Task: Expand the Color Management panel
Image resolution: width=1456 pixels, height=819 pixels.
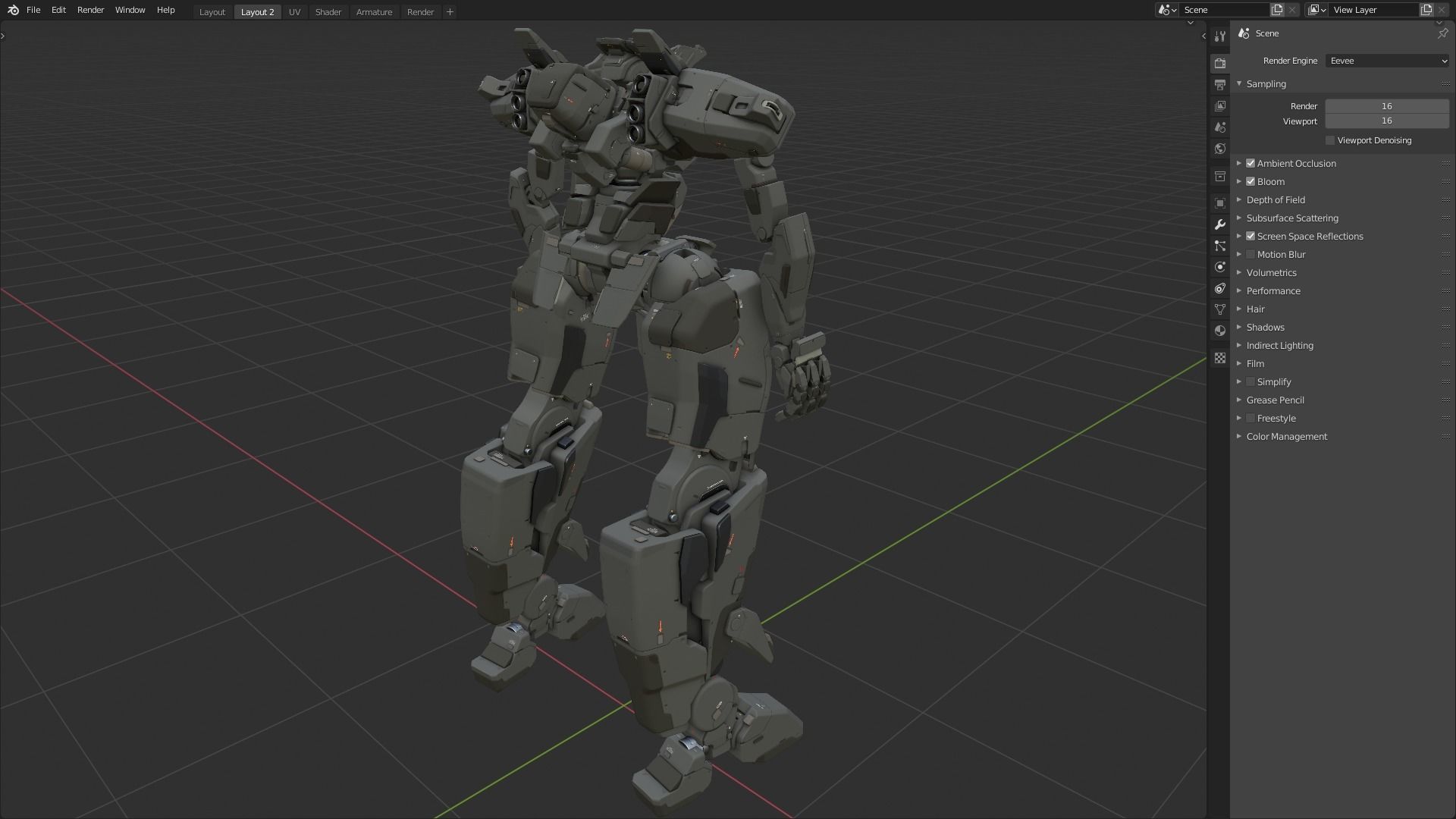Action: 1239,436
